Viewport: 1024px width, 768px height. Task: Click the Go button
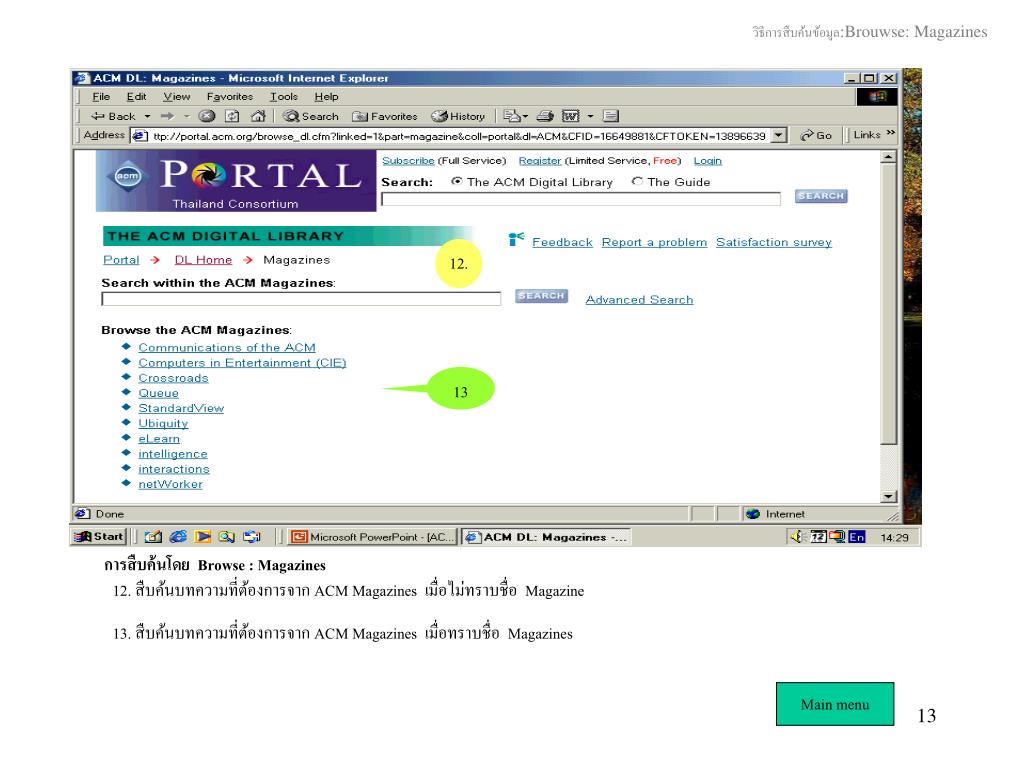point(816,135)
